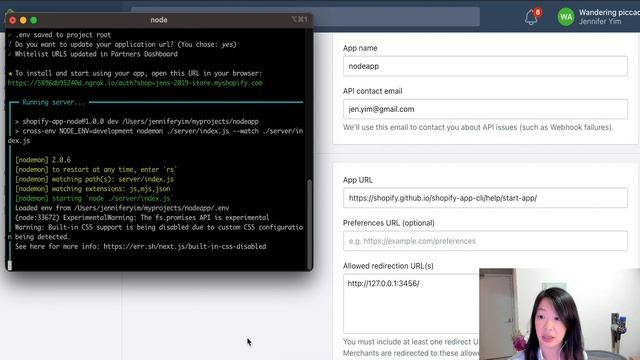The height and width of the screenshot is (360, 640).
Task: Click the "Loaded env from" terminal line
Action: point(122,208)
